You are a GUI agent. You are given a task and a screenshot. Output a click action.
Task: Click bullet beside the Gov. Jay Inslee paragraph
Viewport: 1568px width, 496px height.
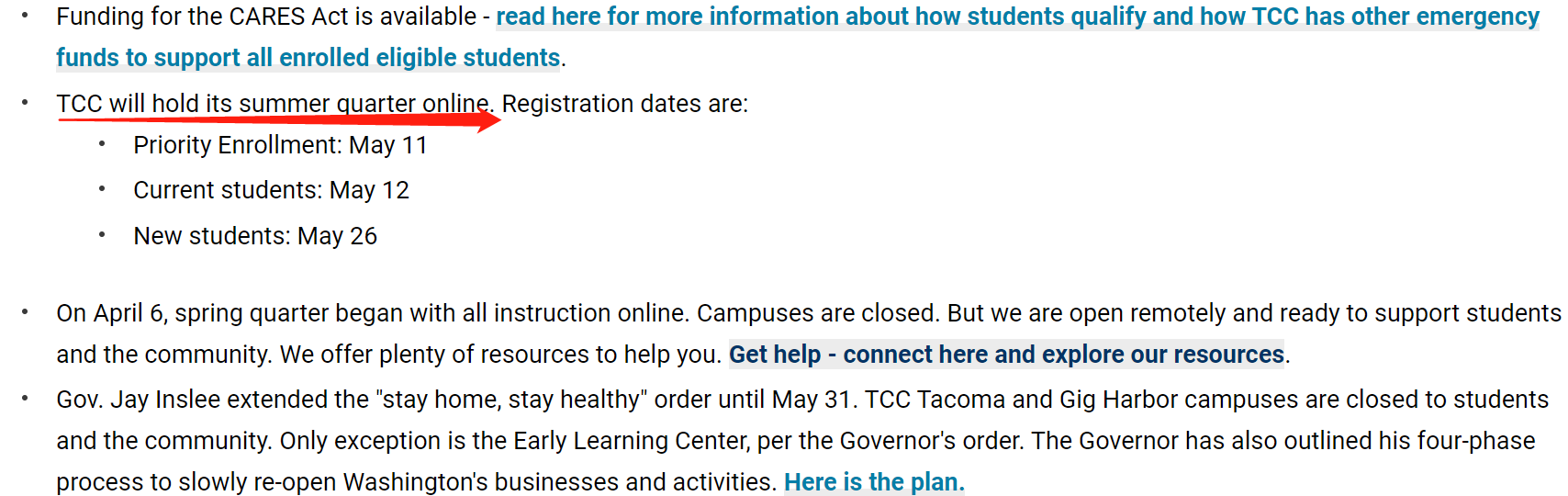tap(25, 399)
